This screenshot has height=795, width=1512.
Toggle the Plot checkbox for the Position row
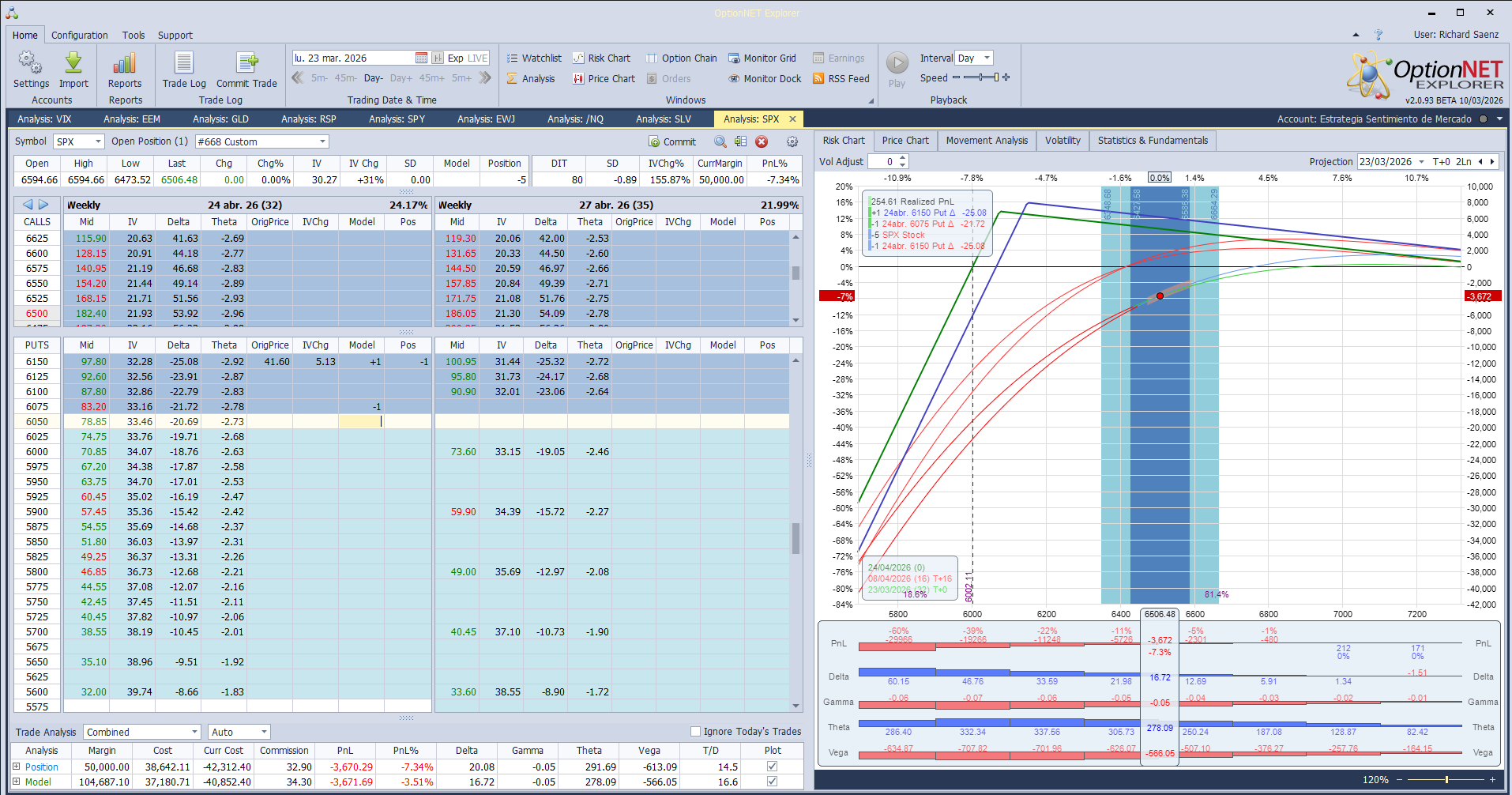[772, 767]
